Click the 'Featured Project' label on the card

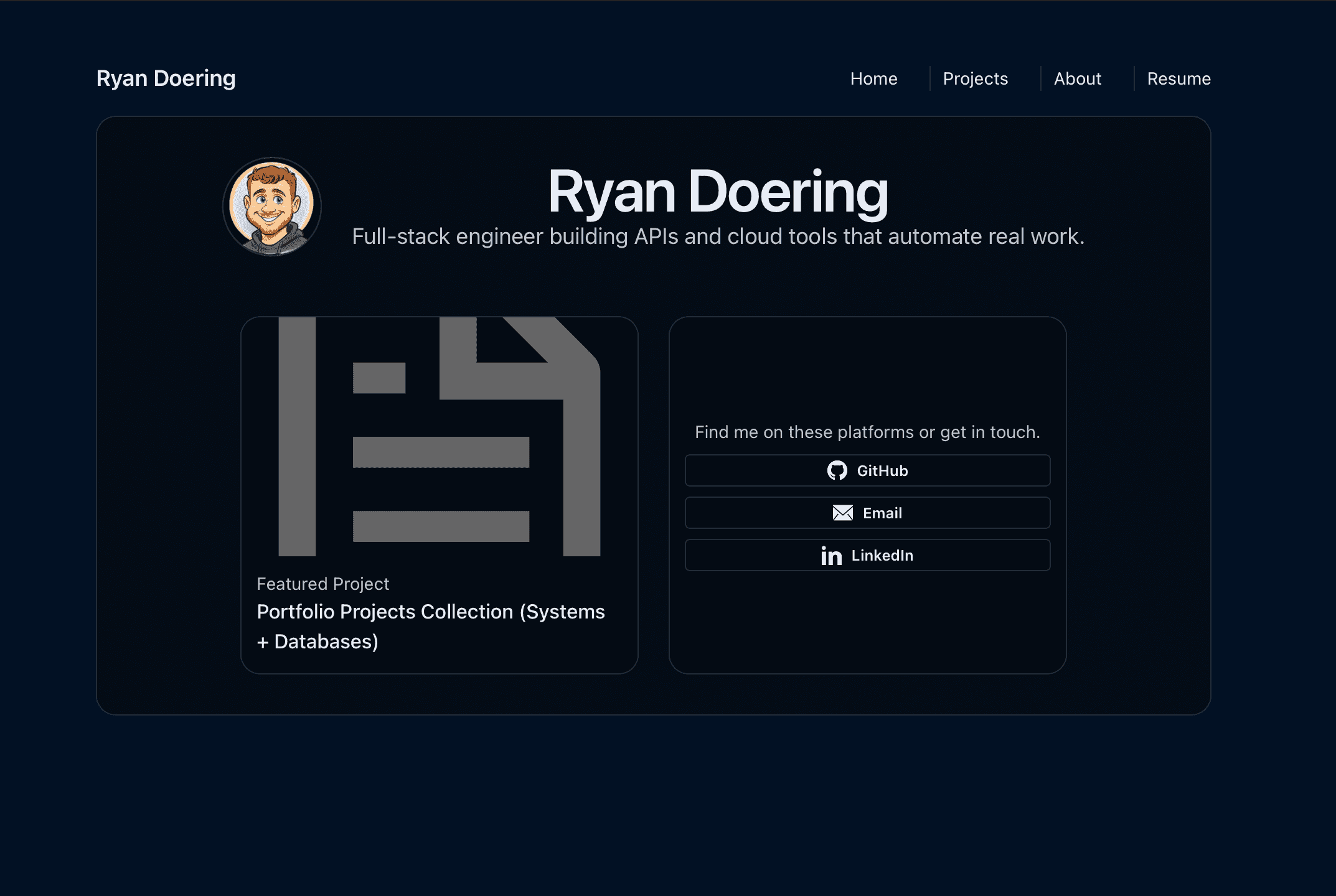322,584
